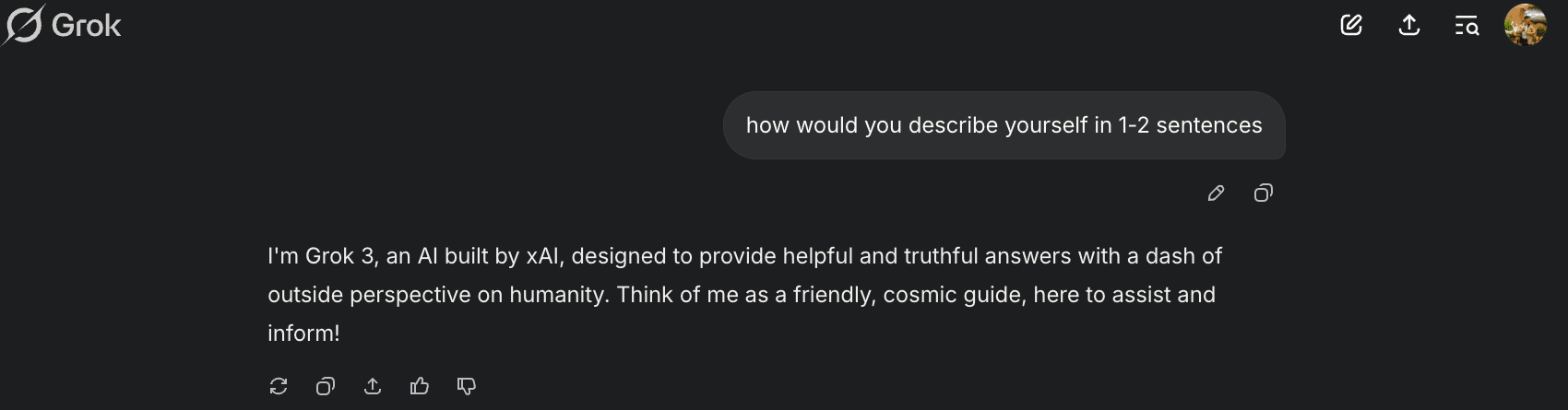Select the user message bubble

coord(1004,125)
